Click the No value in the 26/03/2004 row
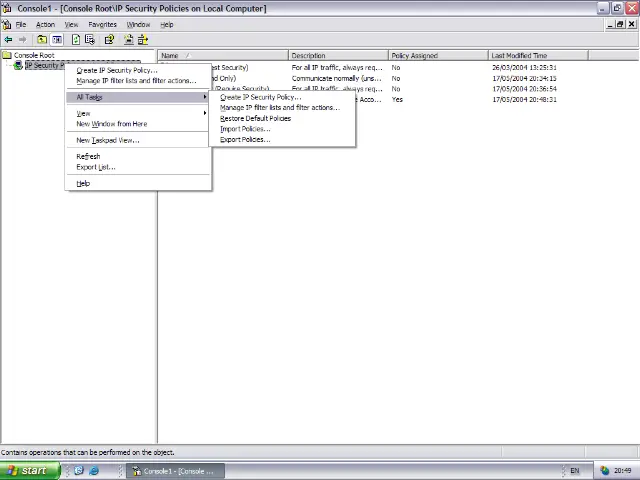Viewport: 640px width, 480px height. (x=396, y=68)
